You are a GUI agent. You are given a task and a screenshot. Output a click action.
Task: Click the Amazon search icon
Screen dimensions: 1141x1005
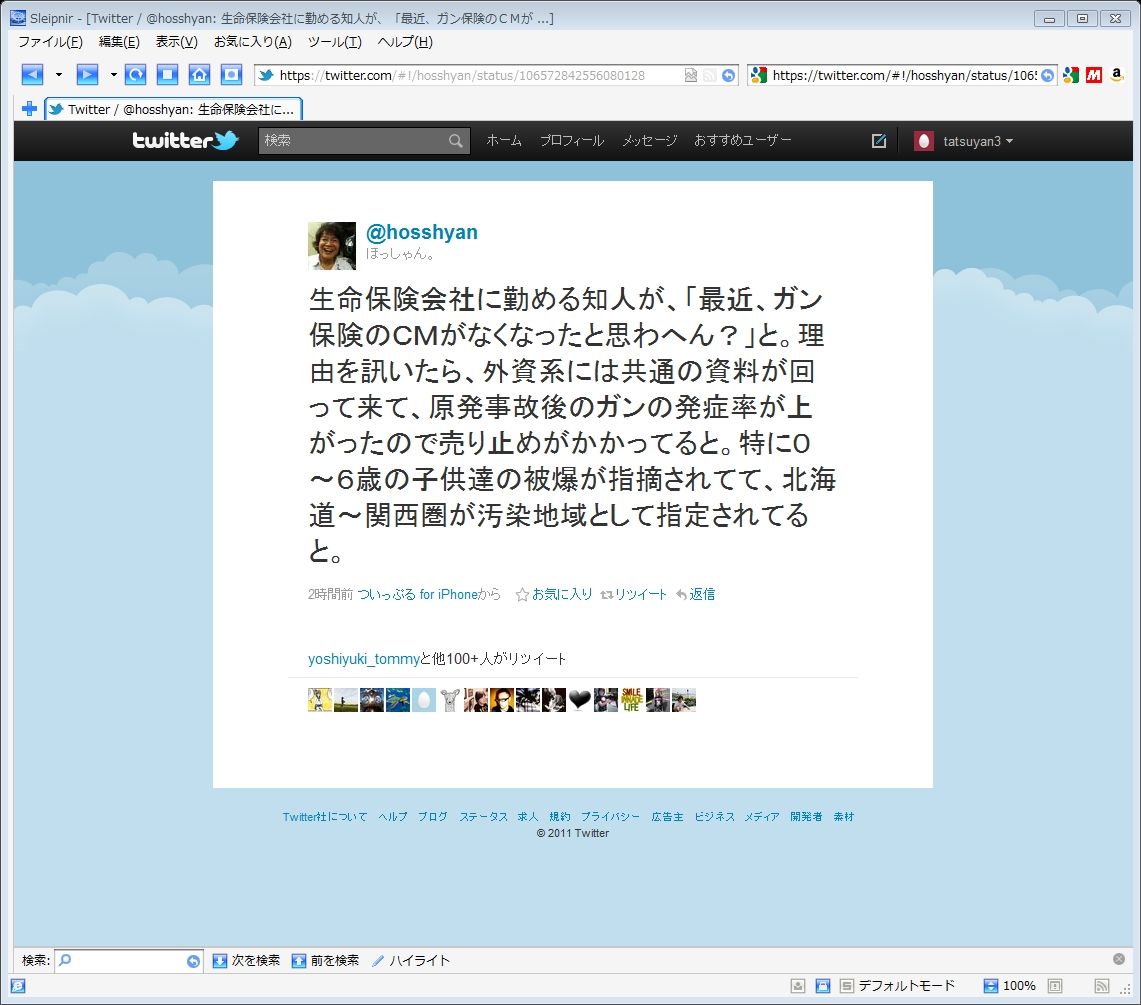1117,75
